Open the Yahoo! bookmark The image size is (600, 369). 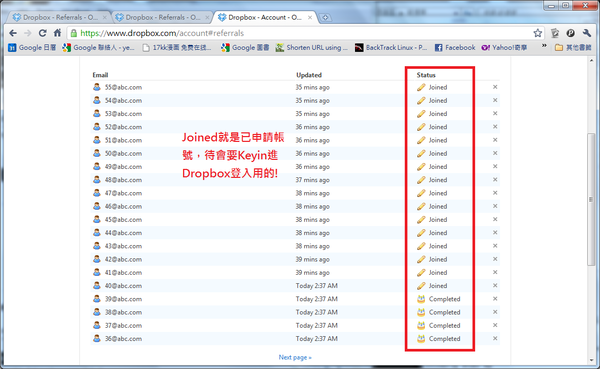[504, 47]
